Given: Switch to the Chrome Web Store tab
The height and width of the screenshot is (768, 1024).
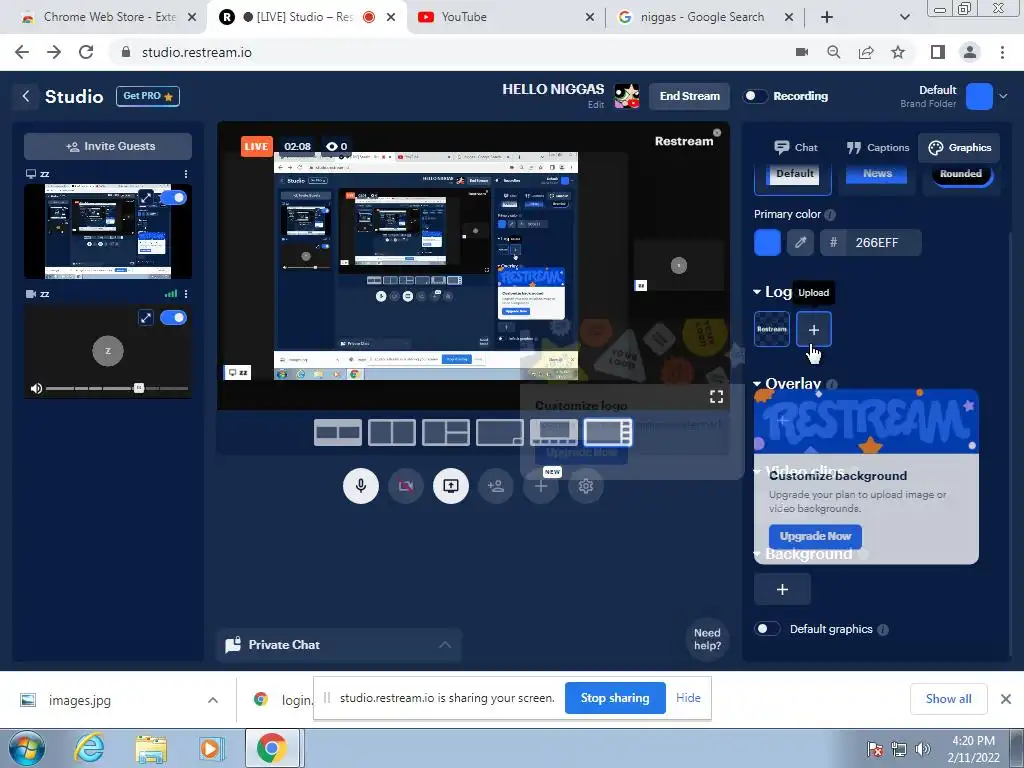Looking at the screenshot, I should (x=108, y=17).
